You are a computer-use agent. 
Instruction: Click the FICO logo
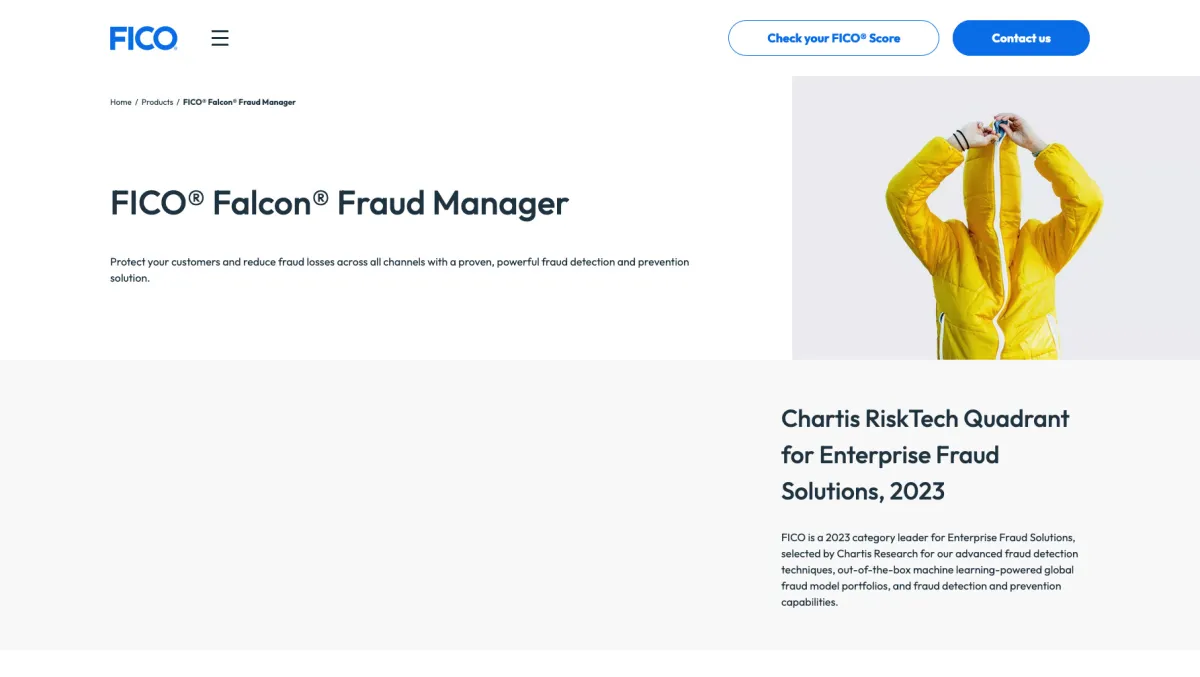click(143, 38)
